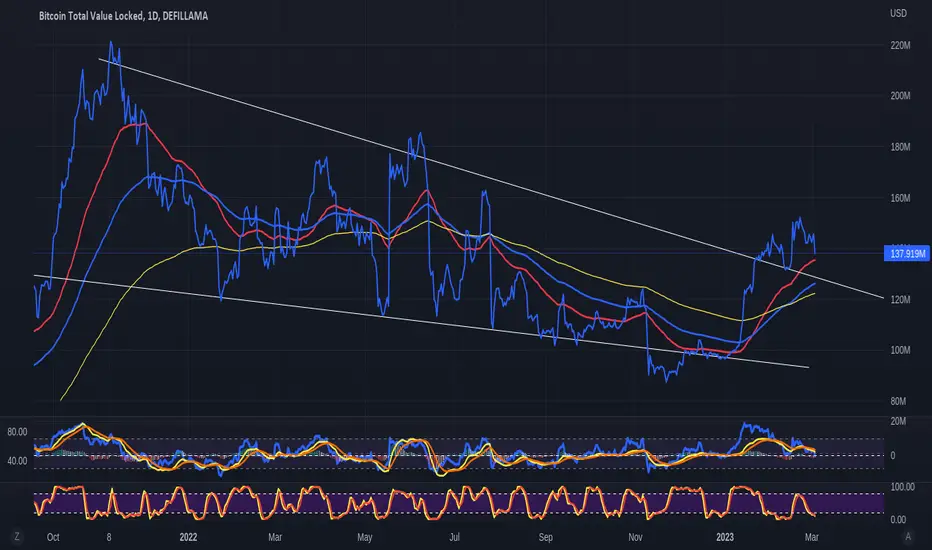This screenshot has height=550, width=932.
Task: Click the May label on time axis
Action: pos(364,537)
